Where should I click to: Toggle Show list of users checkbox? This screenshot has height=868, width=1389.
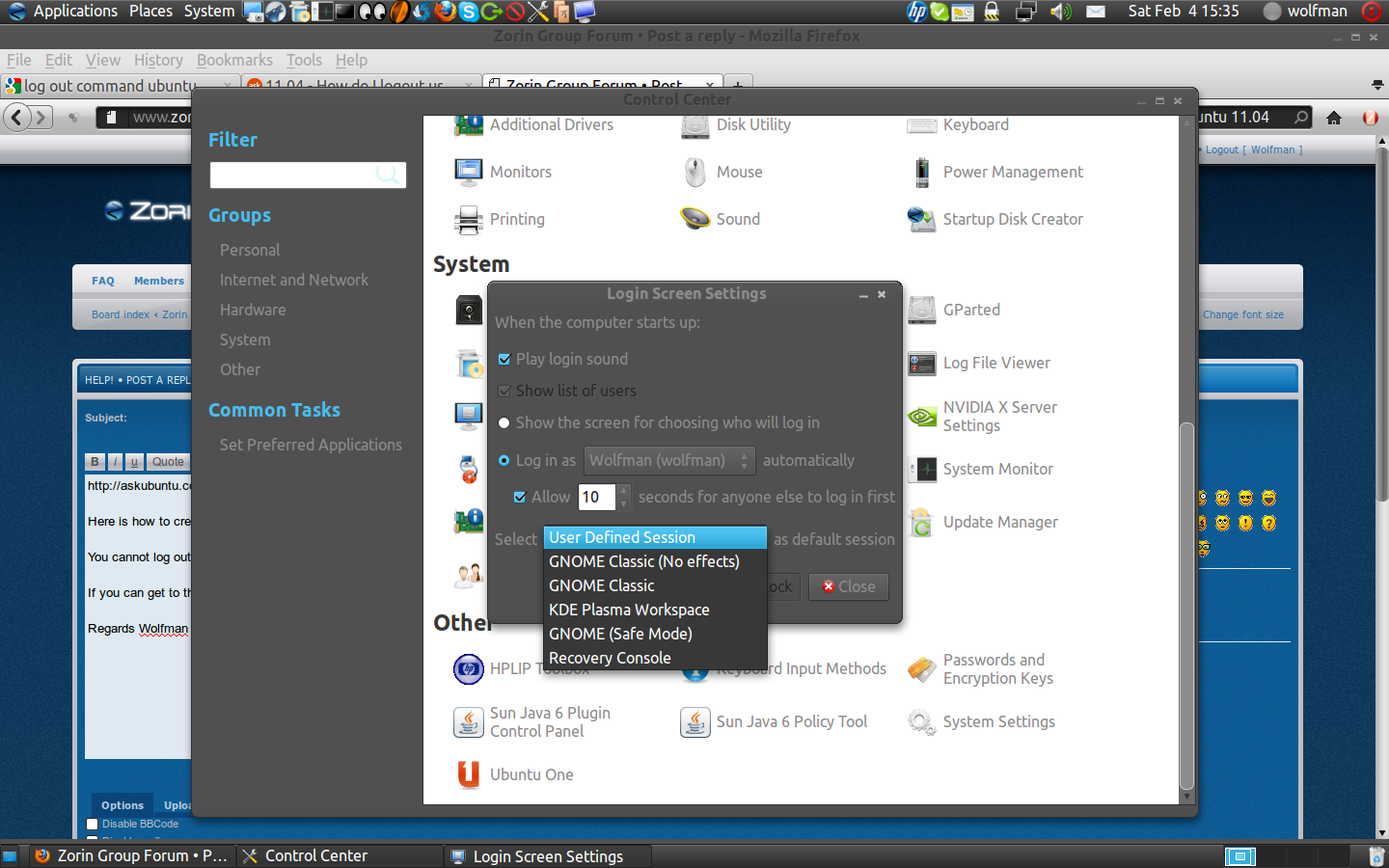[504, 391]
